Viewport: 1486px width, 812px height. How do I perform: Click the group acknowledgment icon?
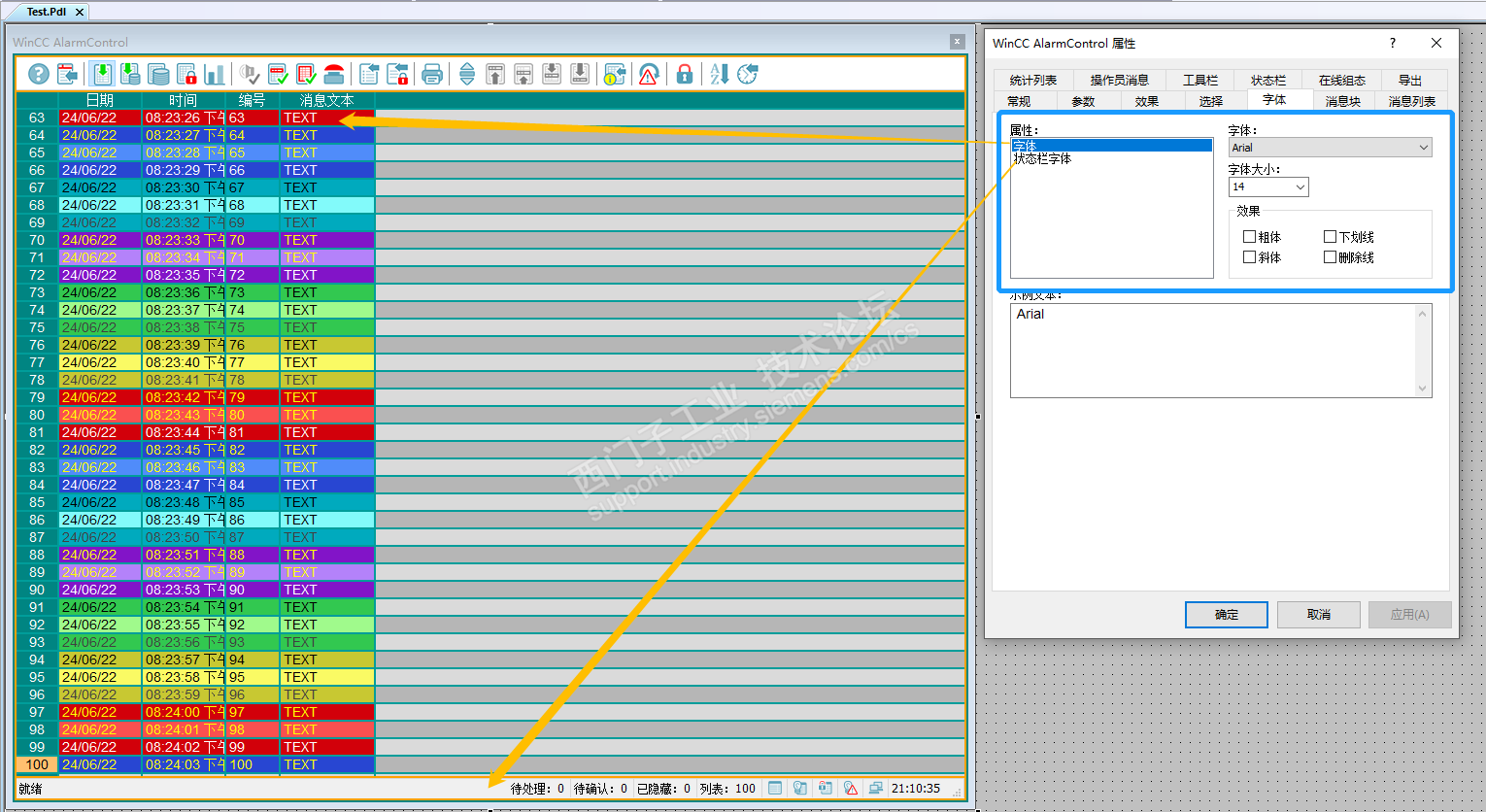(306, 74)
